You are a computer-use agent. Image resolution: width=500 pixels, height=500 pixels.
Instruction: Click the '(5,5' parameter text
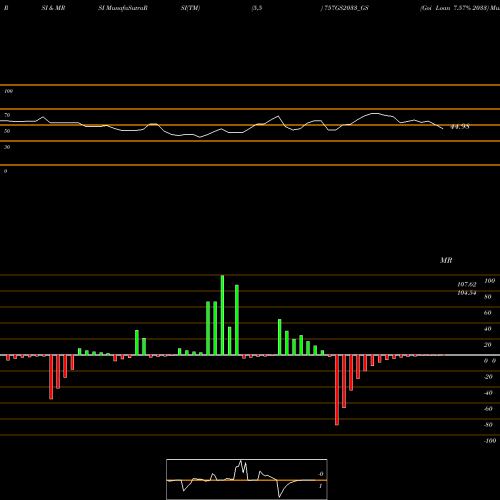pyautogui.click(x=257, y=8)
